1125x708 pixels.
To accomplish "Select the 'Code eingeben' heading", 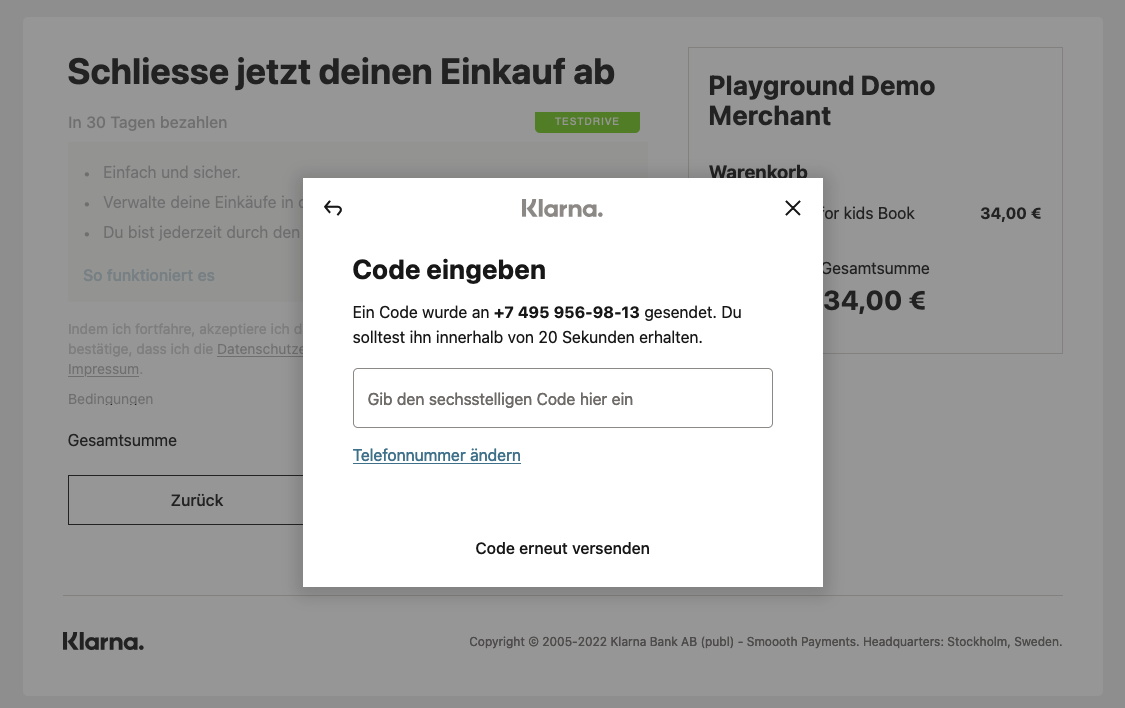I will [449, 270].
